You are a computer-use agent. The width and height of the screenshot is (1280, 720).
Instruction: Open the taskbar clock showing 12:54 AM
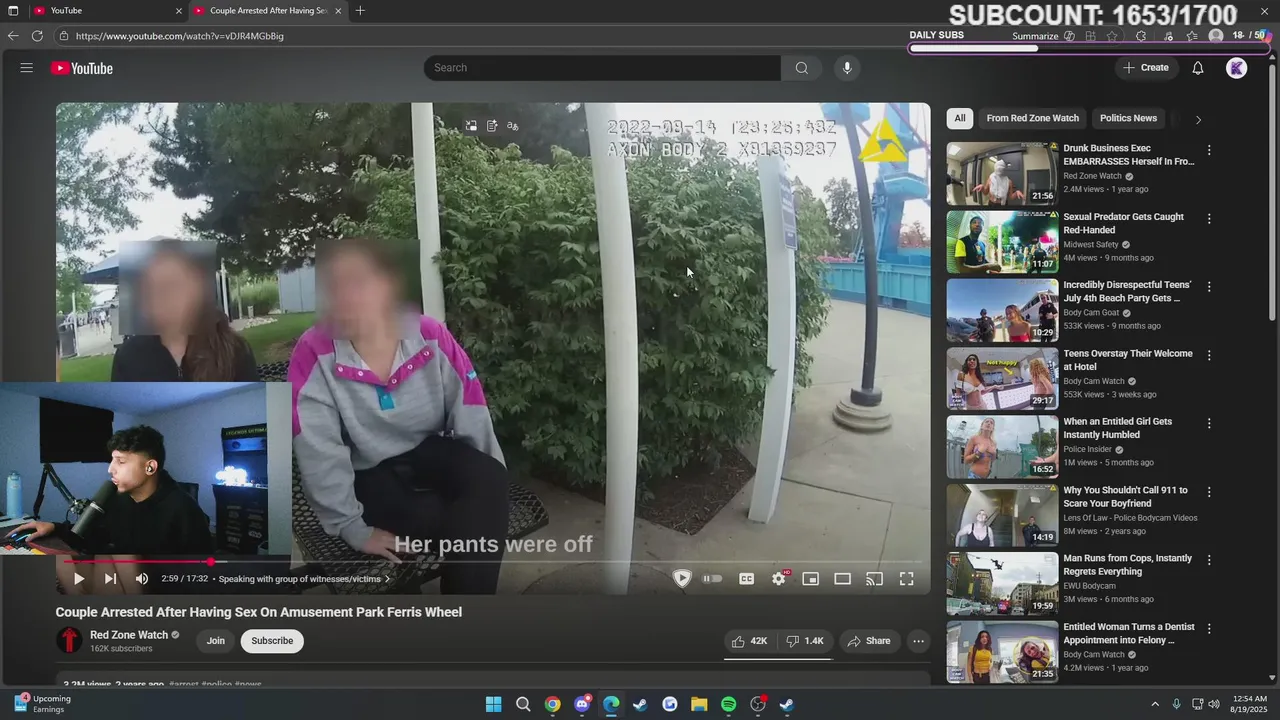tap(1250, 704)
